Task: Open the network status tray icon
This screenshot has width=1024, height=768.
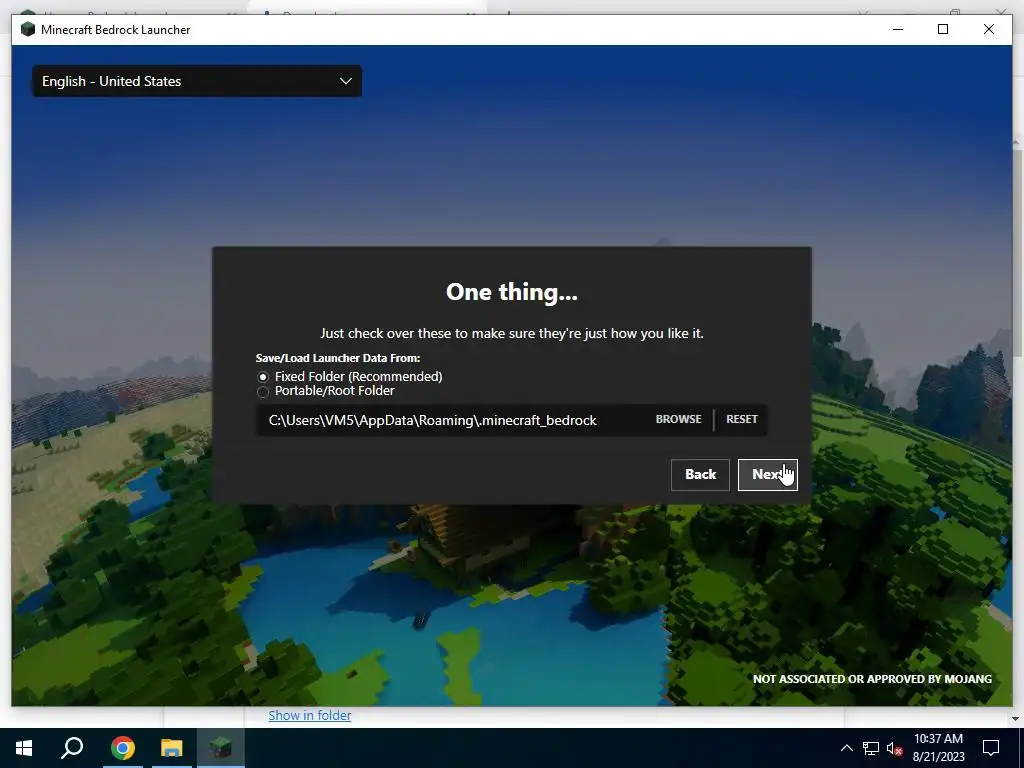Action: click(871, 748)
